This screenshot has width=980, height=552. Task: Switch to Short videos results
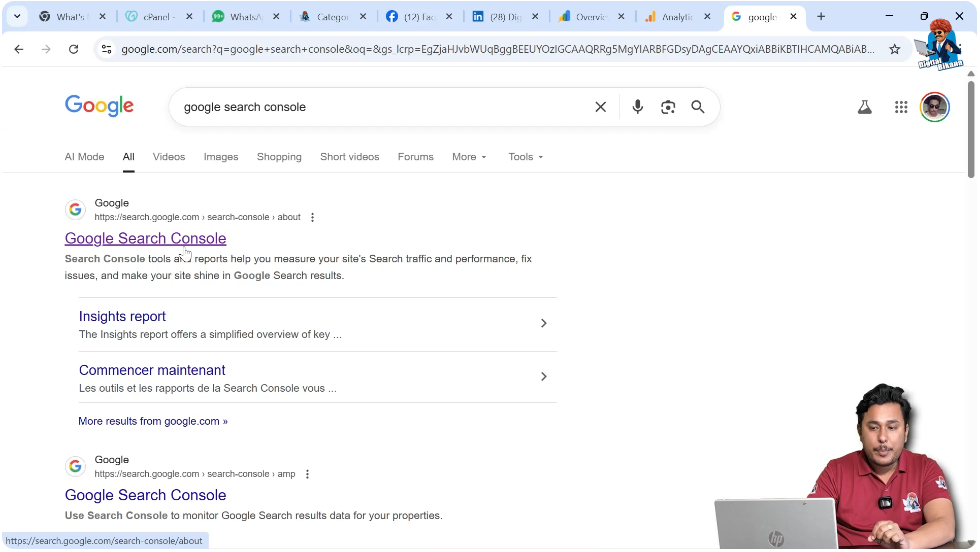click(x=349, y=157)
